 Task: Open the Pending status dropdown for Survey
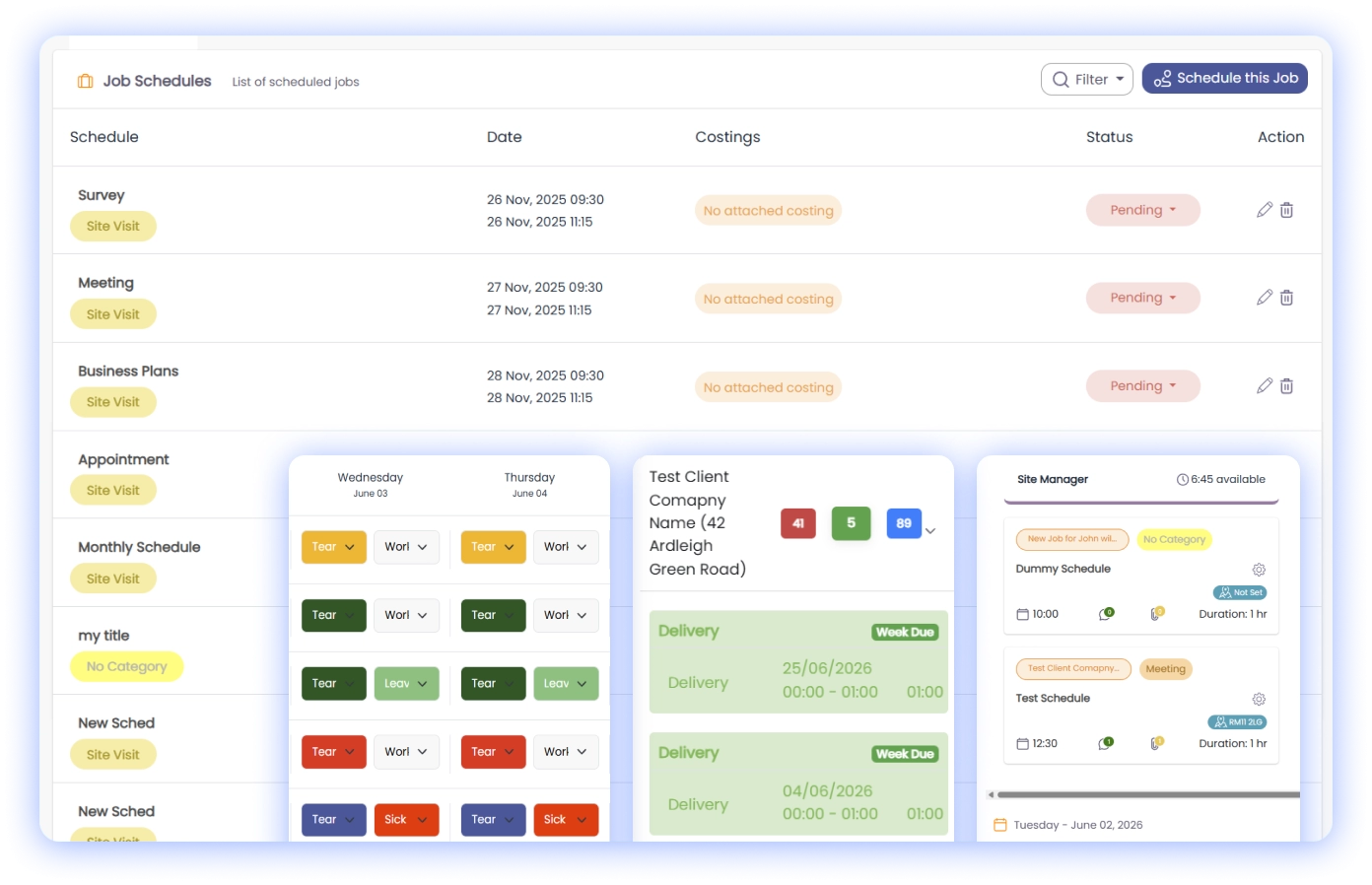click(1143, 210)
